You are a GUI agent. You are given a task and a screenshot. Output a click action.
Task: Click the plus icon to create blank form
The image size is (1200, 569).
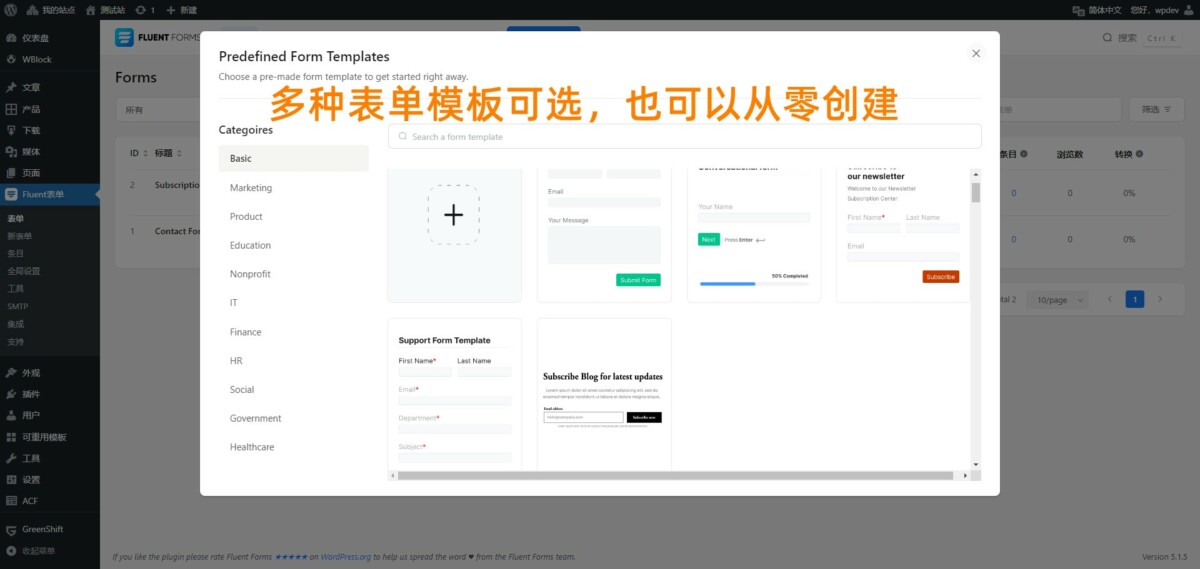point(453,215)
